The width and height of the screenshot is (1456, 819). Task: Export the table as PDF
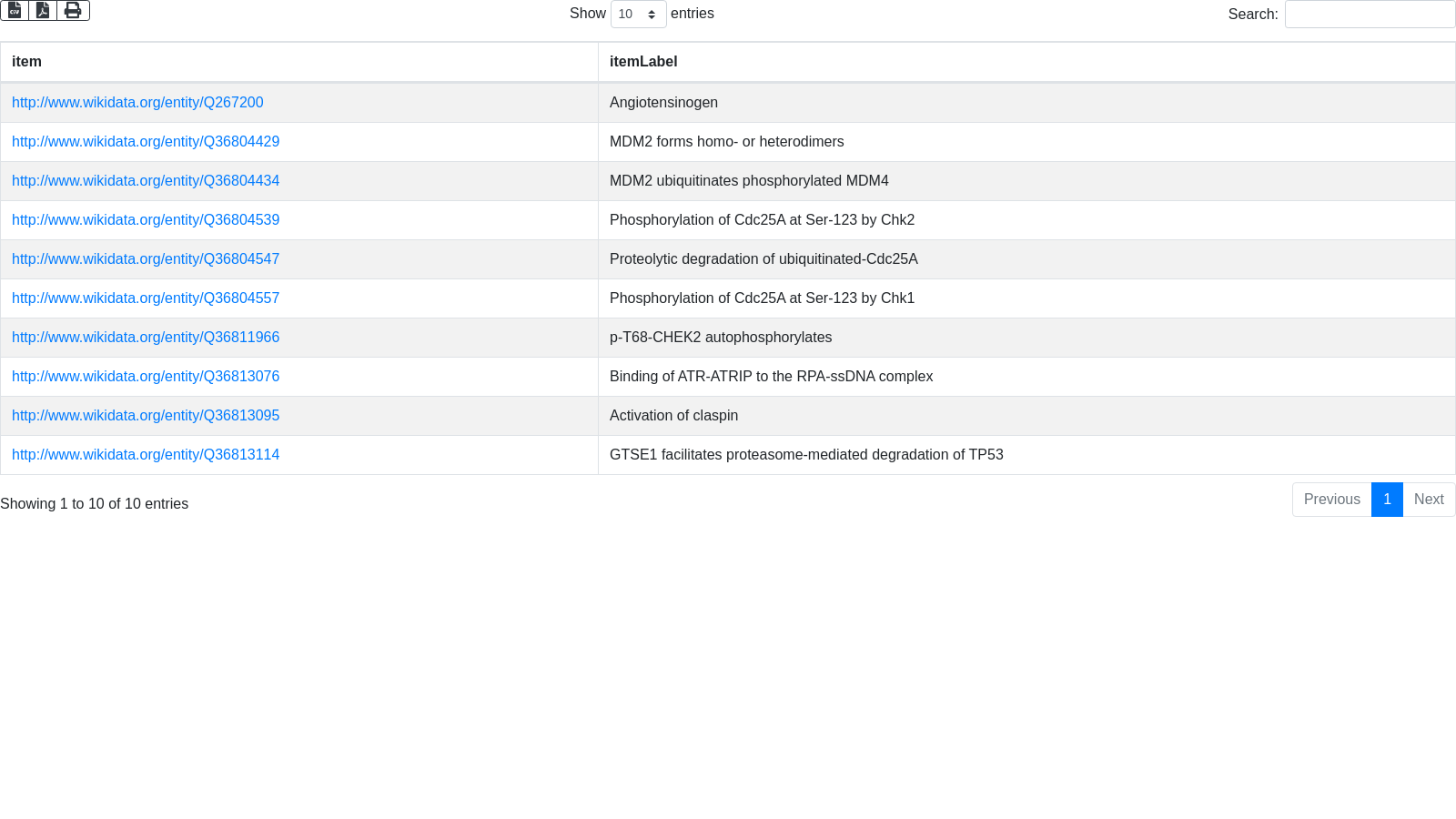43,10
